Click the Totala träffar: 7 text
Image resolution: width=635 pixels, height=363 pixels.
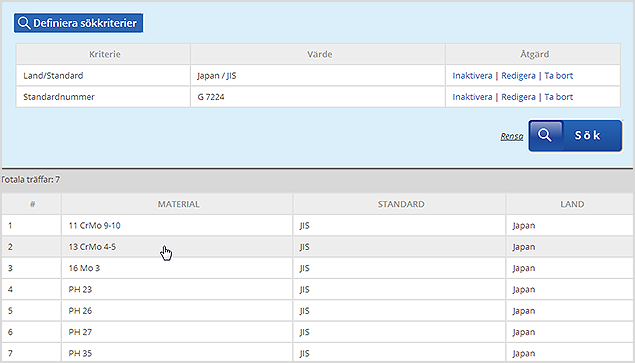pos(30,179)
